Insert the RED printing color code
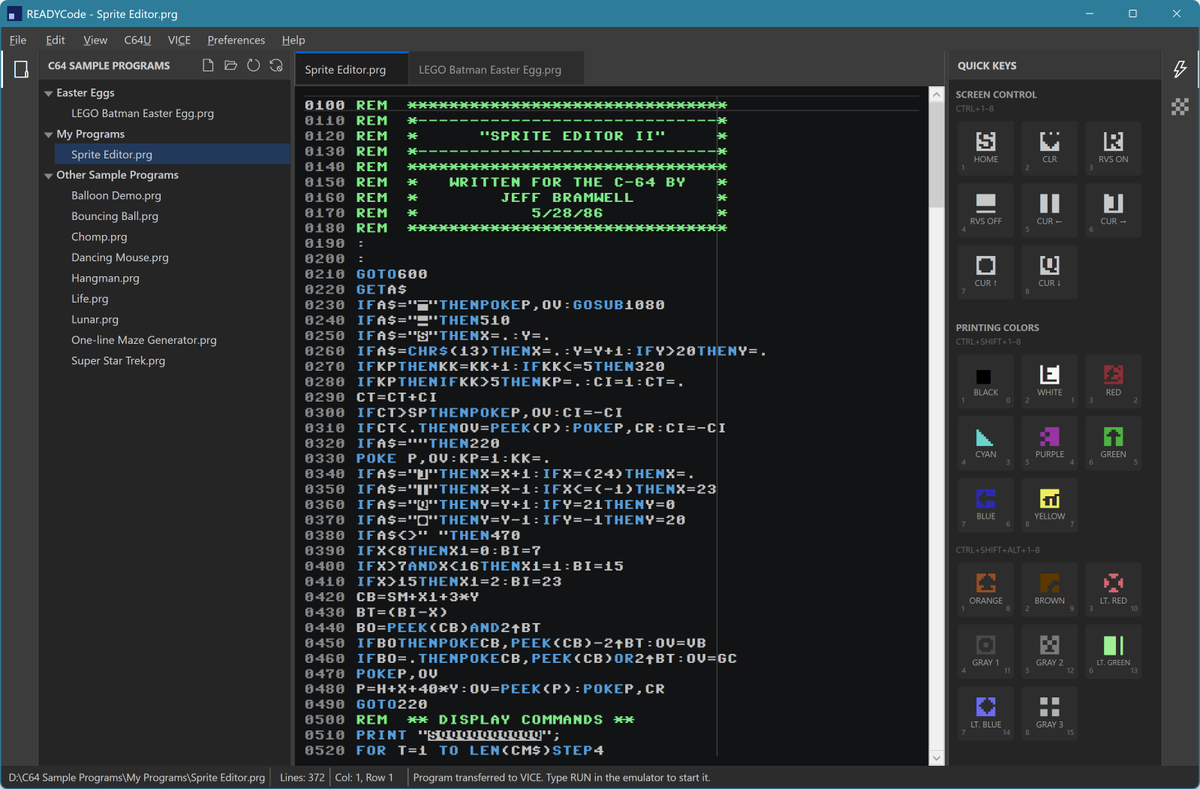The width and height of the screenshot is (1200, 789). coord(1113,382)
